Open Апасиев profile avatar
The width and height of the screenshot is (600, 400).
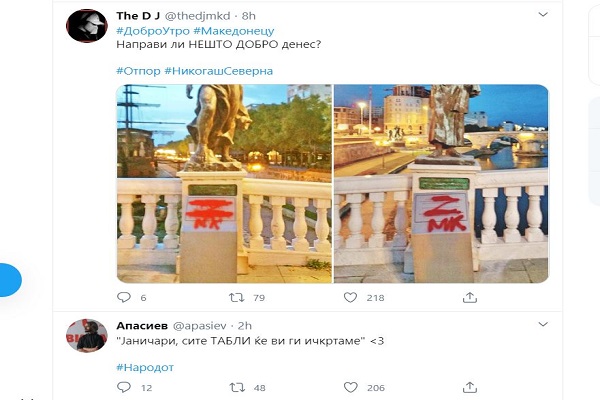(87, 335)
